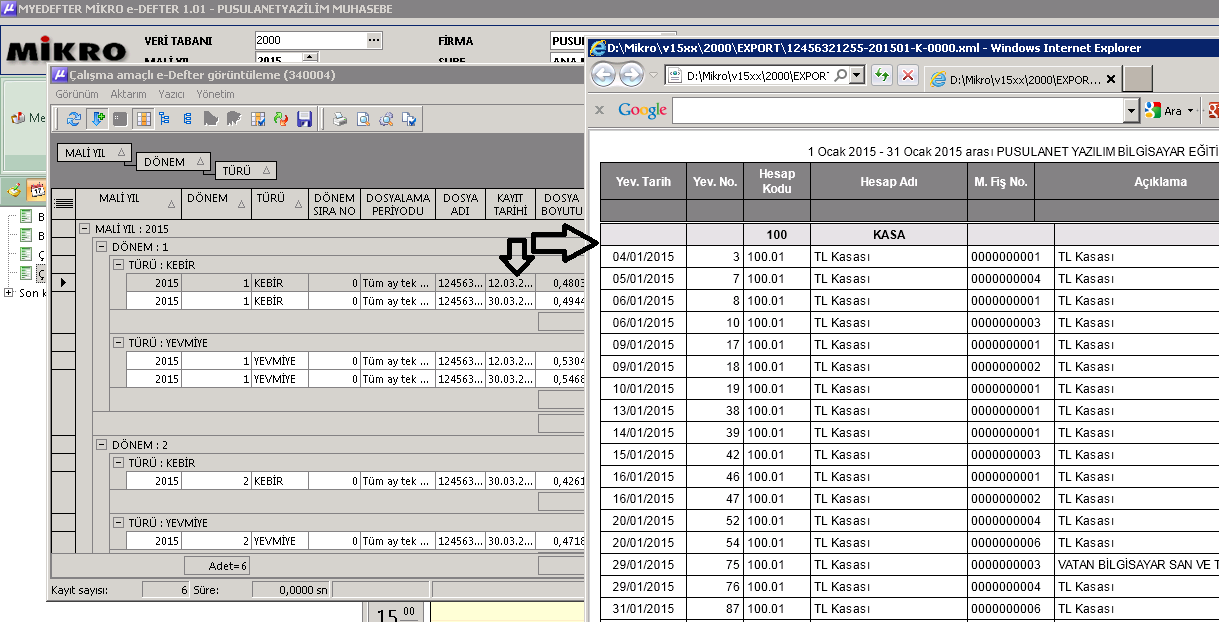
Task: Click the Google logo in the toolbar
Action: tap(642, 110)
